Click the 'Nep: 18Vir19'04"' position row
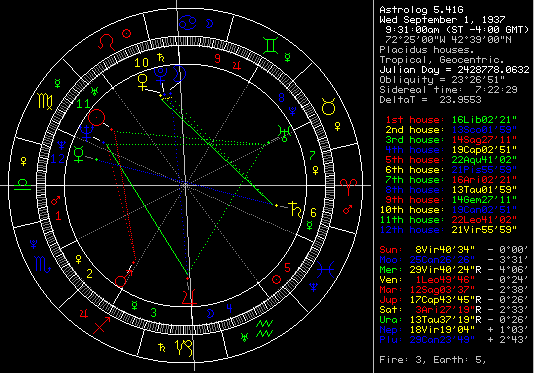Viewport: 534px width, 373px height. coord(454,330)
